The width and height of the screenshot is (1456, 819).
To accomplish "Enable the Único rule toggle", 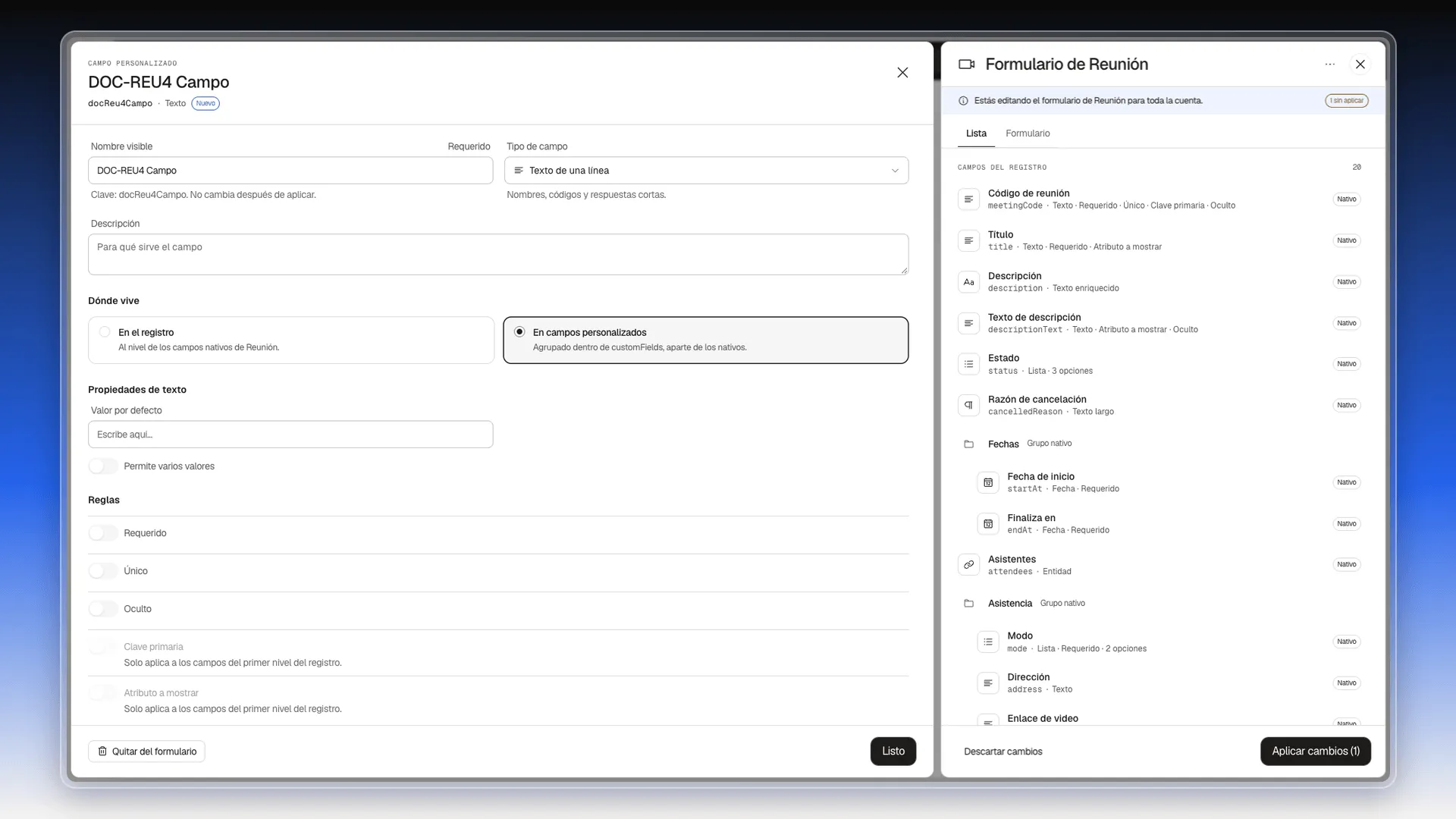I will point(103,571).
